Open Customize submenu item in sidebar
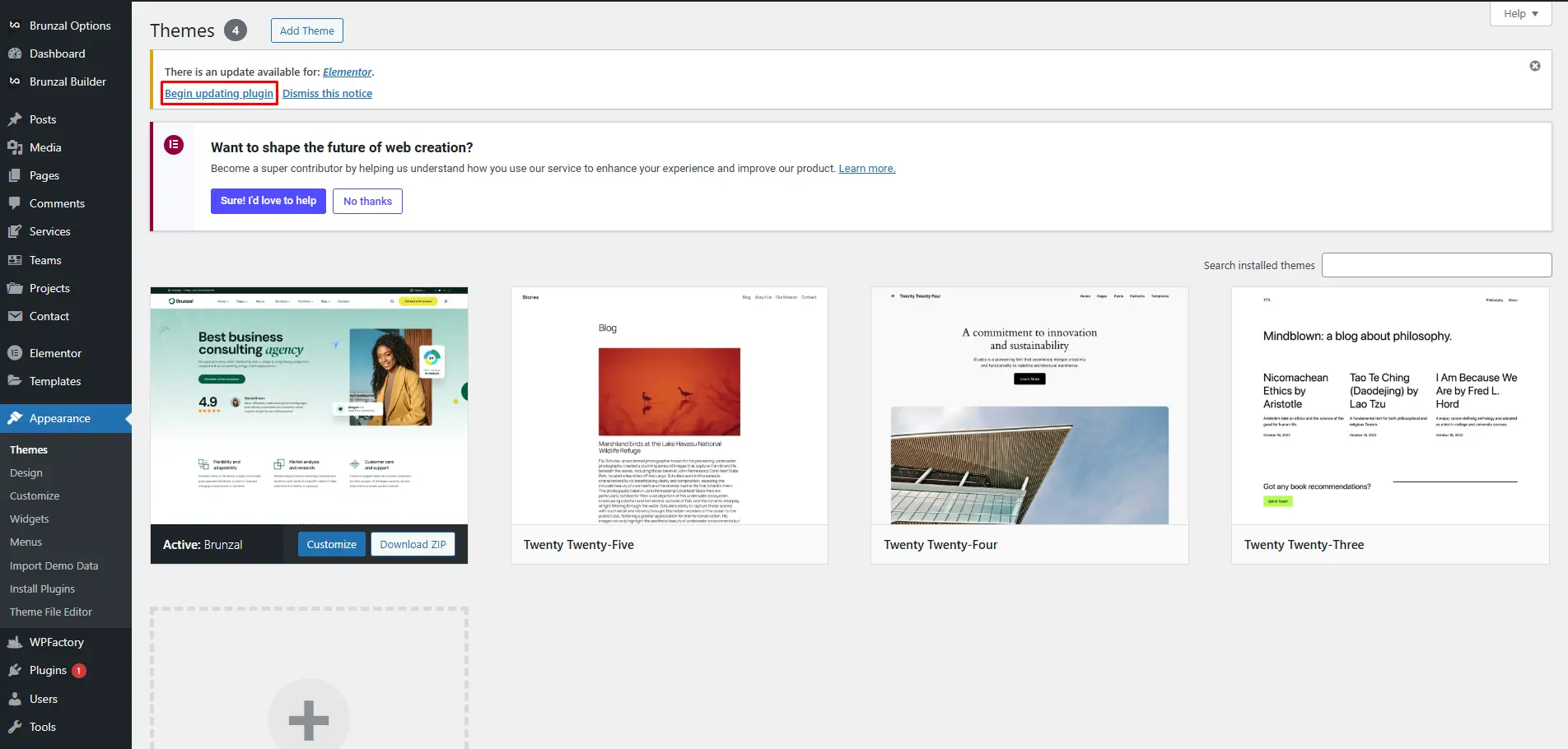Viewport: 1568px width, 749px height. point(35,495)
